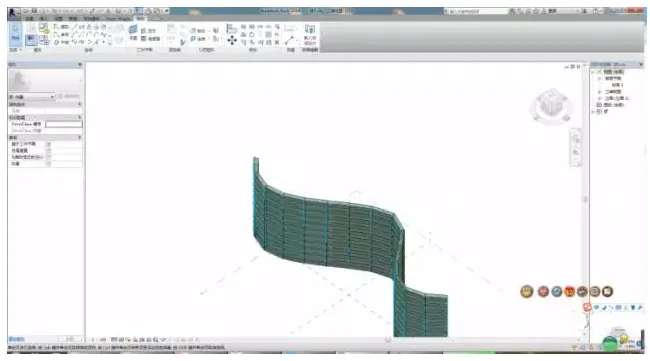Switch to the 修改 ribbon tab

141,19
